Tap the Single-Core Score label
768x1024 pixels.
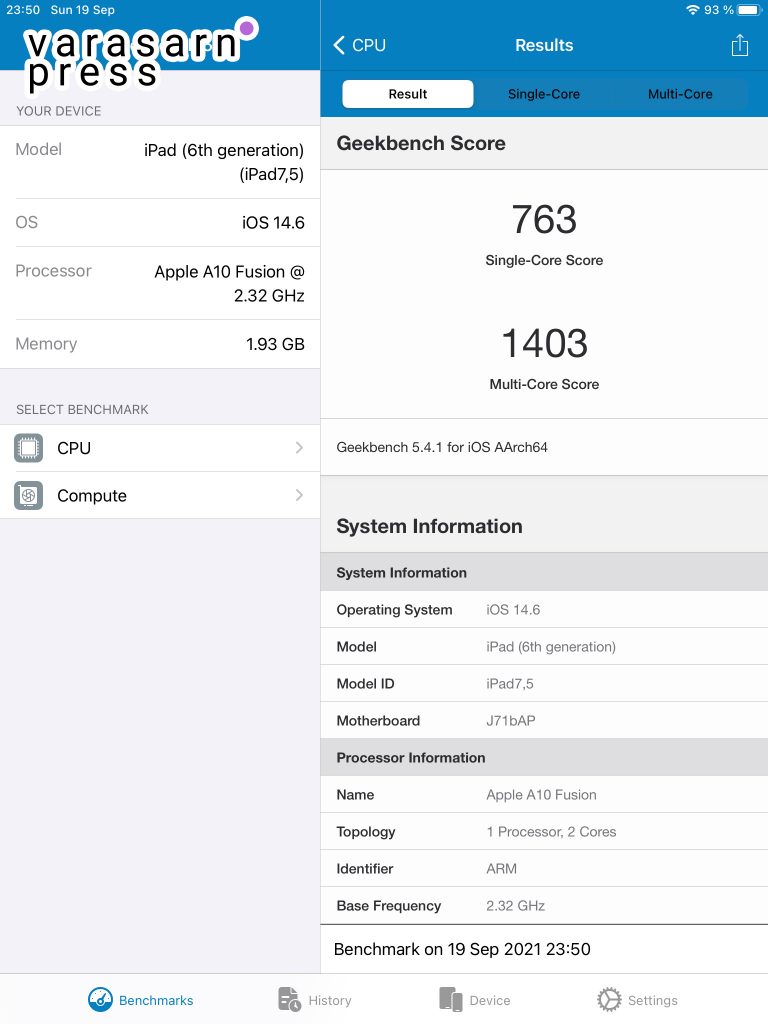click(x=544, y=260)
